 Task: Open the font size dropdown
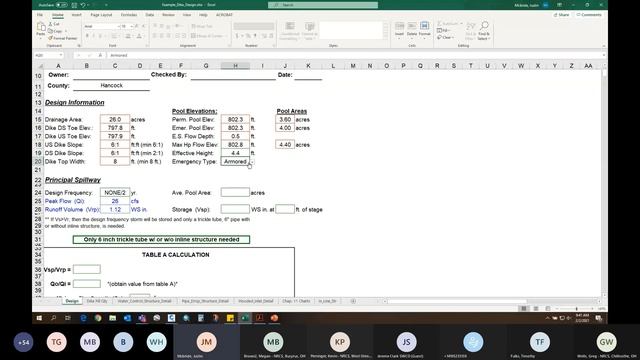coord(131,26)
